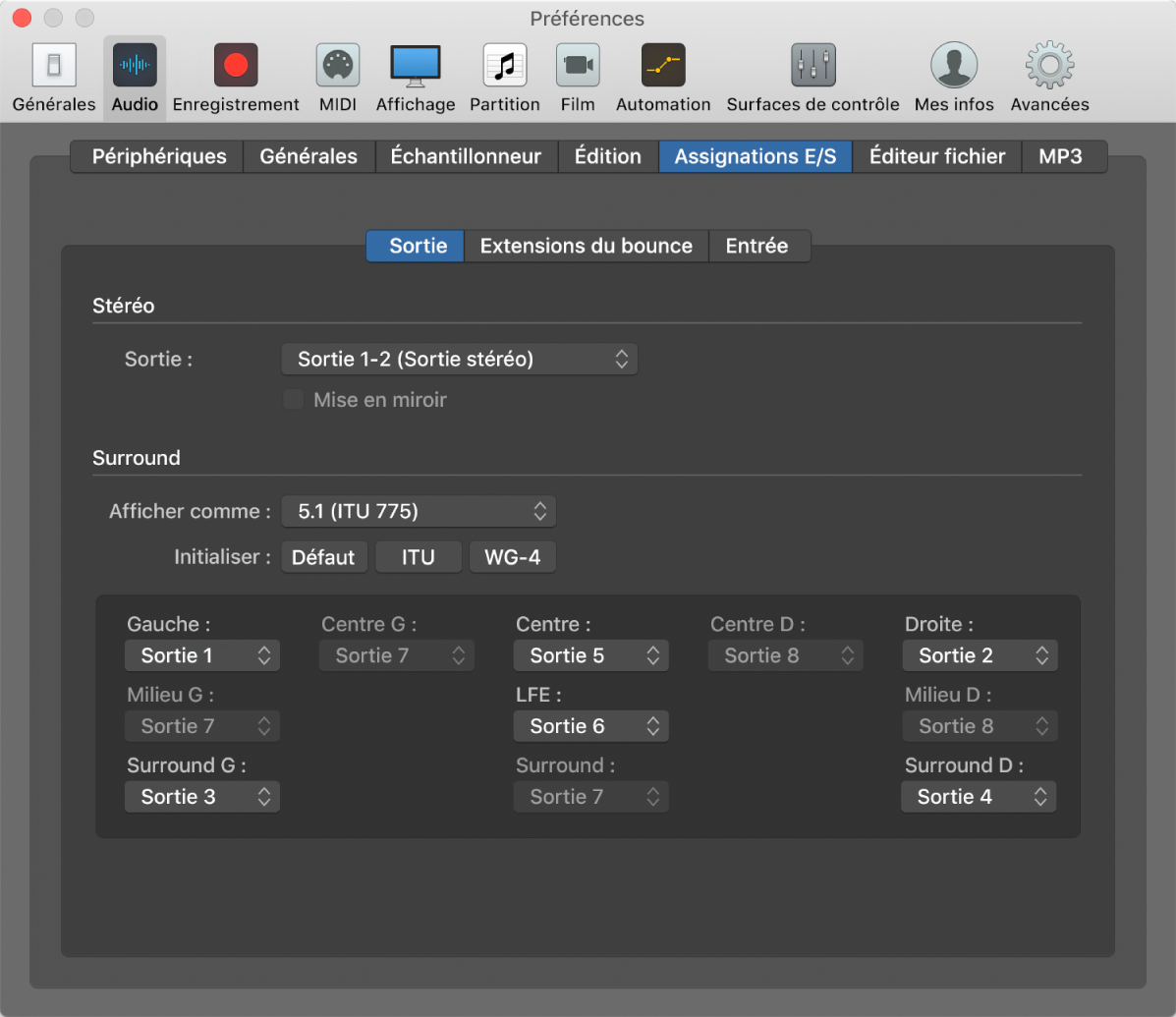Open Partition score preferences

tap(505, 78)
